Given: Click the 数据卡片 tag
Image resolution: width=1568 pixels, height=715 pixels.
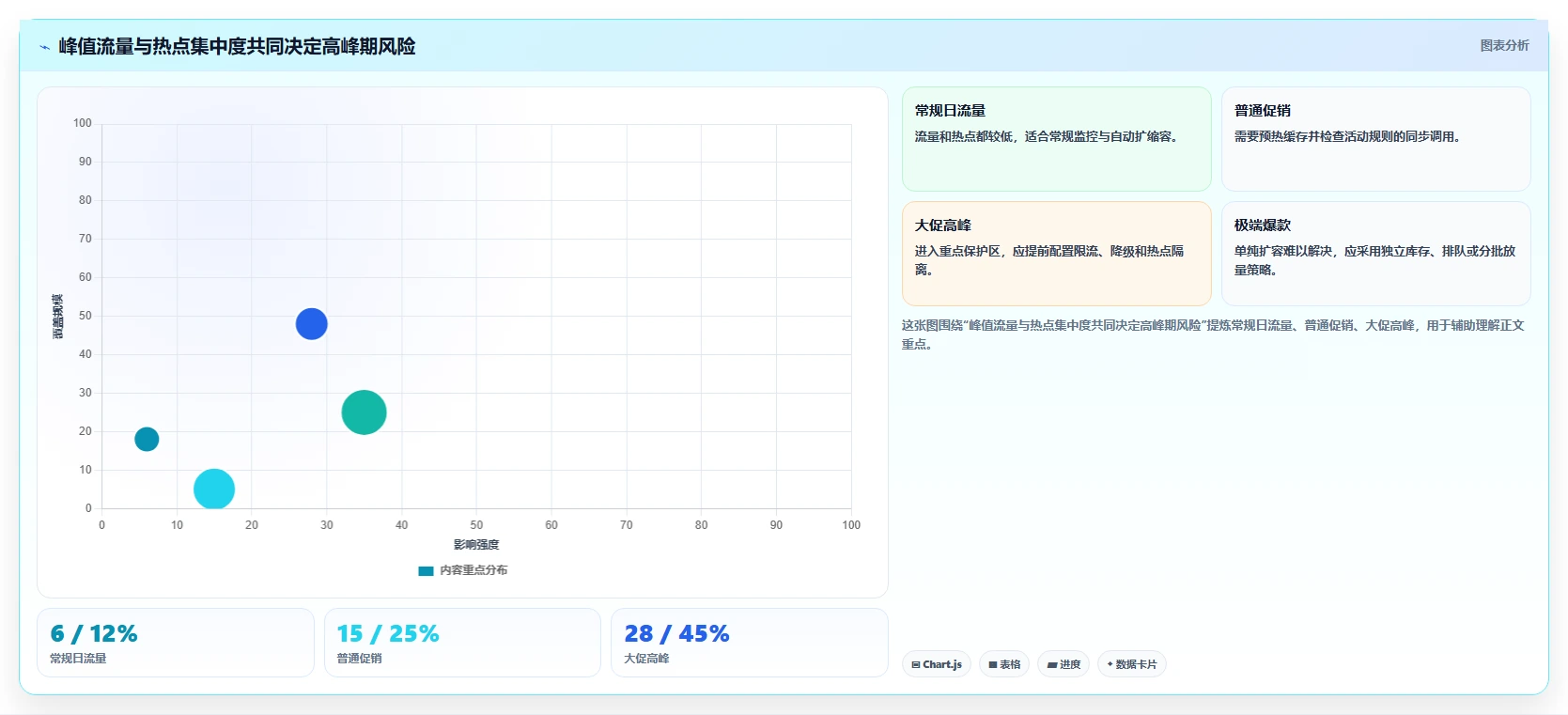Looking at the screenshot, I should (1132, 664).
